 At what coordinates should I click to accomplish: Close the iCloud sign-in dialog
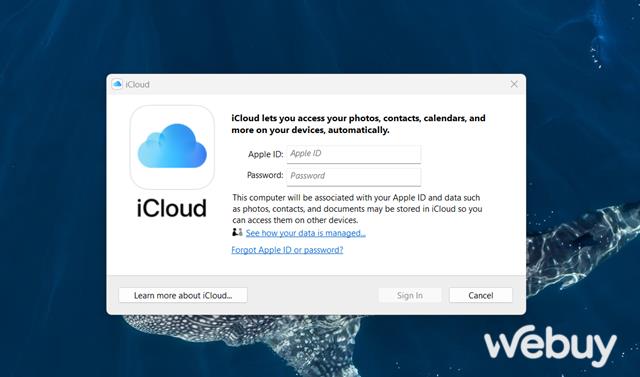tap(514, 84)
